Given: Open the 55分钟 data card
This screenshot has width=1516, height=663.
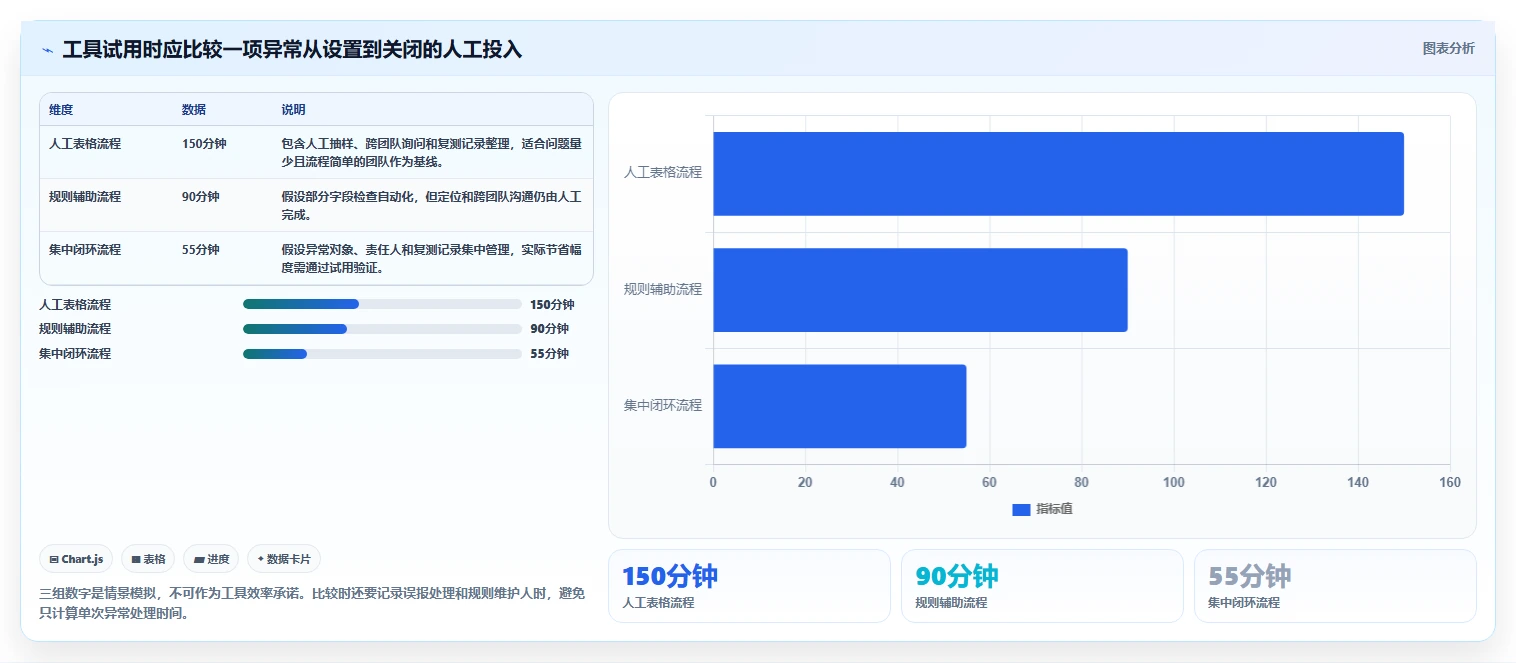Looking at the screenshot, I should [1335, 586].
